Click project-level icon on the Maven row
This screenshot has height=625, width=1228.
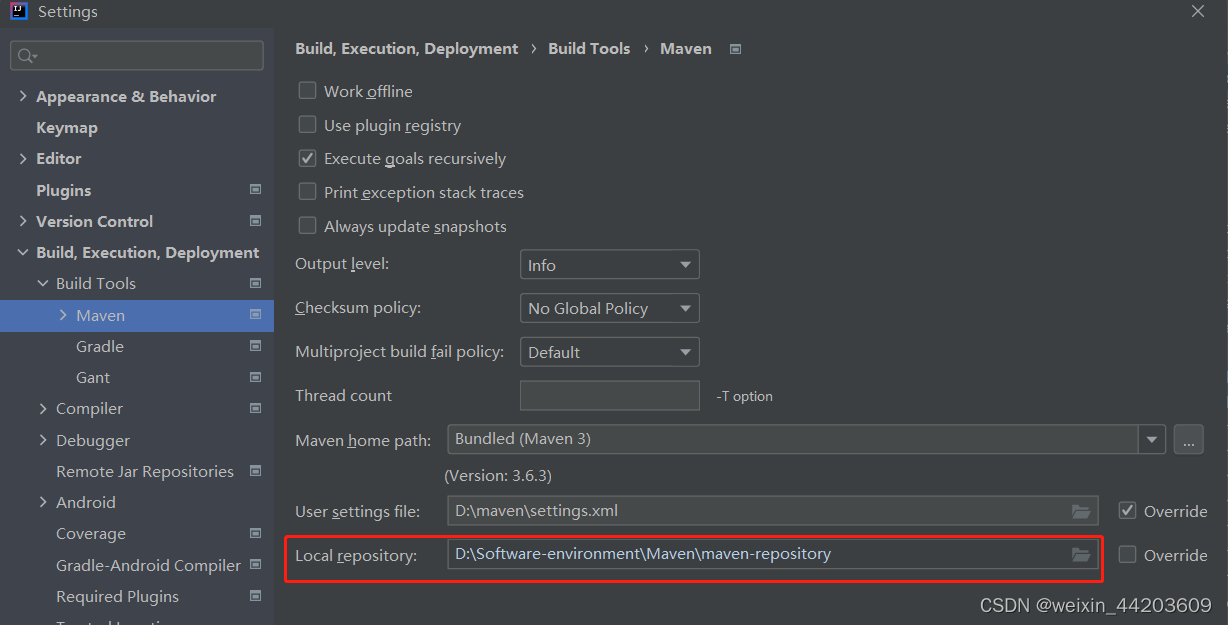tap(255, 315)
